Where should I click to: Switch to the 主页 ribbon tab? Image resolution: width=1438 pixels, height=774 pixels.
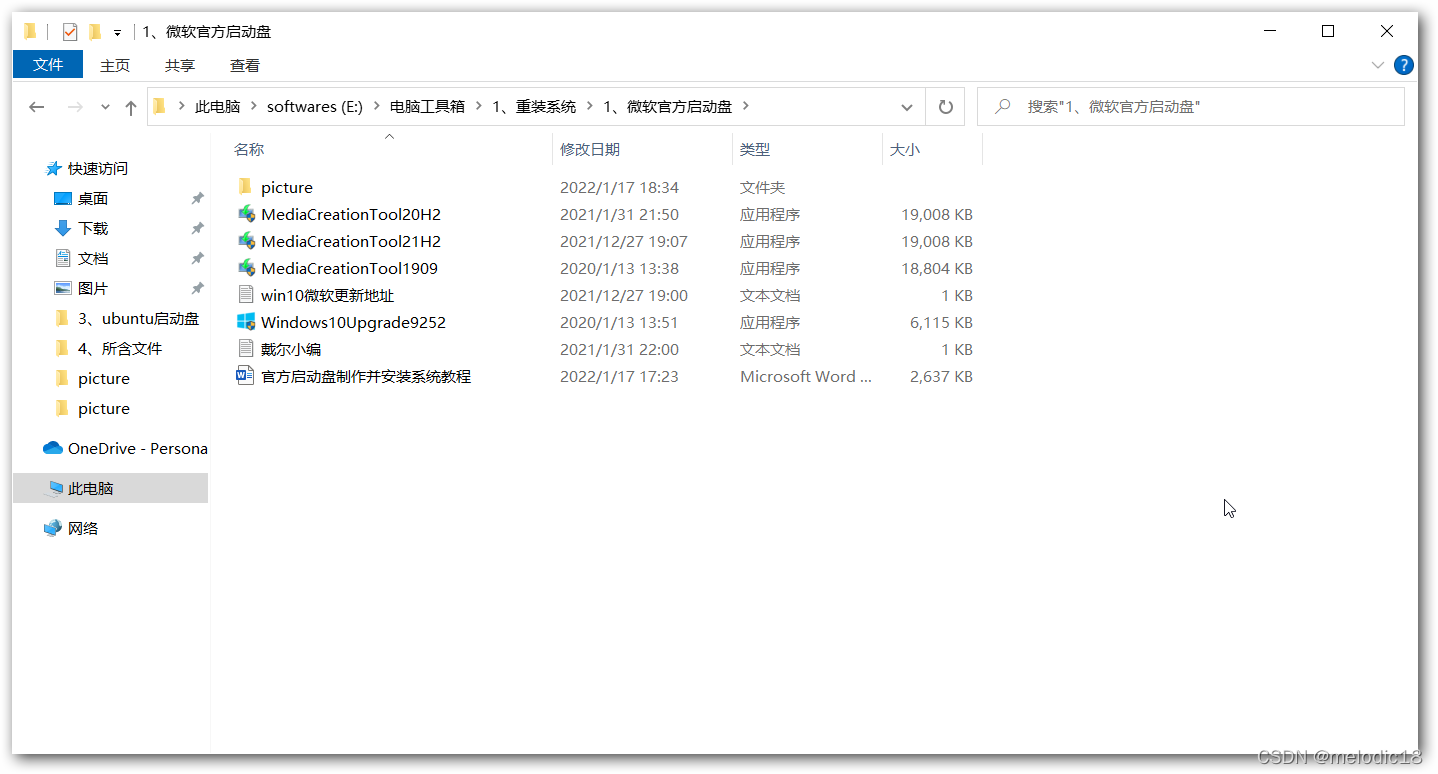(115, 66)
